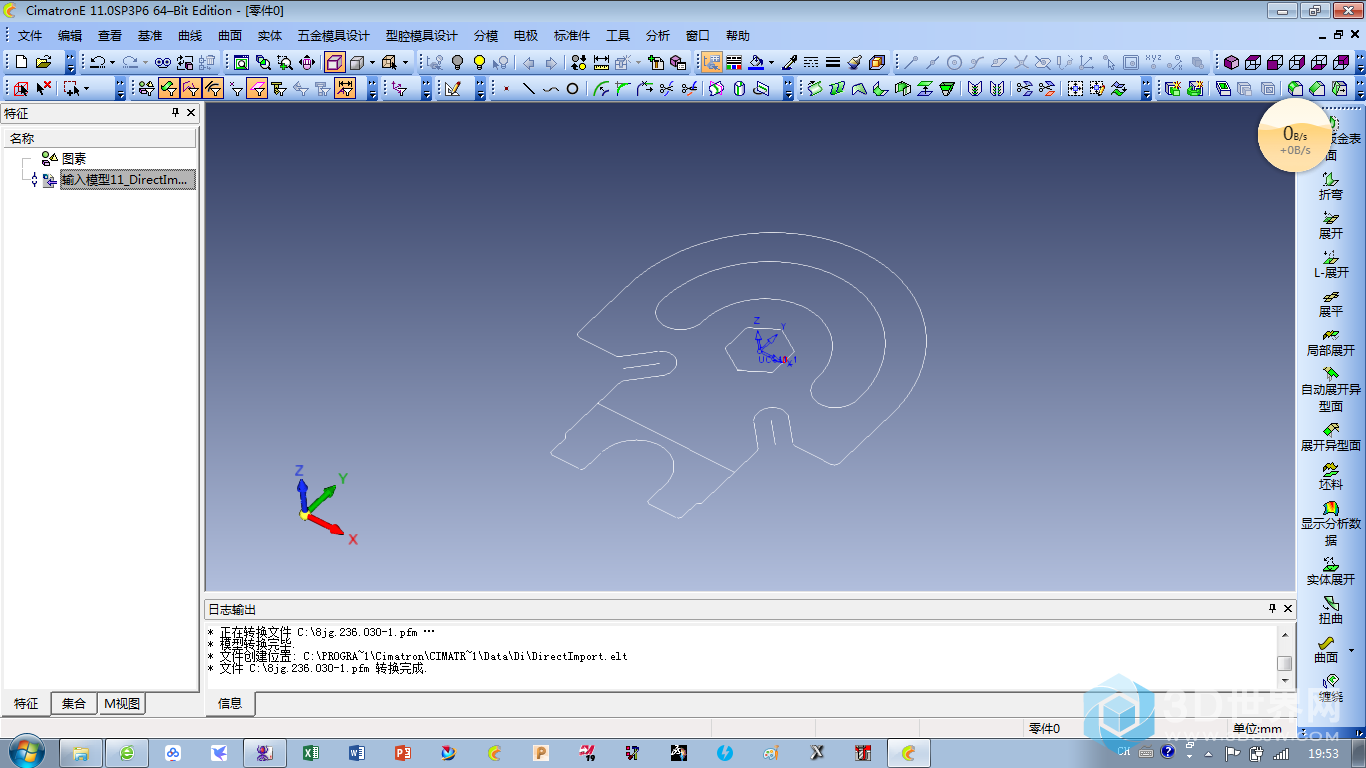
Task: Expand the 曲面 dropdown in right panel
Action: pyautogui.click(x=1352, y=651)
